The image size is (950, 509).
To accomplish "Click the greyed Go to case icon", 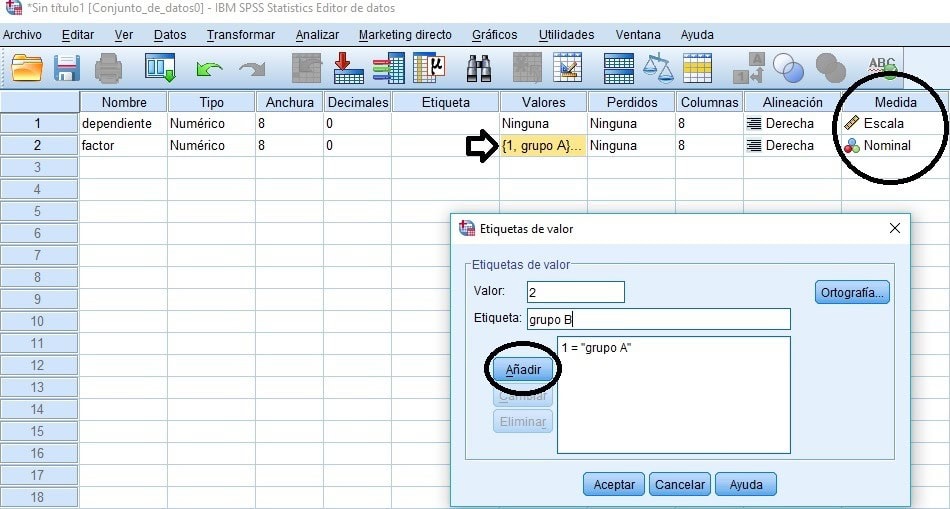I will click(x=306, y=68).
